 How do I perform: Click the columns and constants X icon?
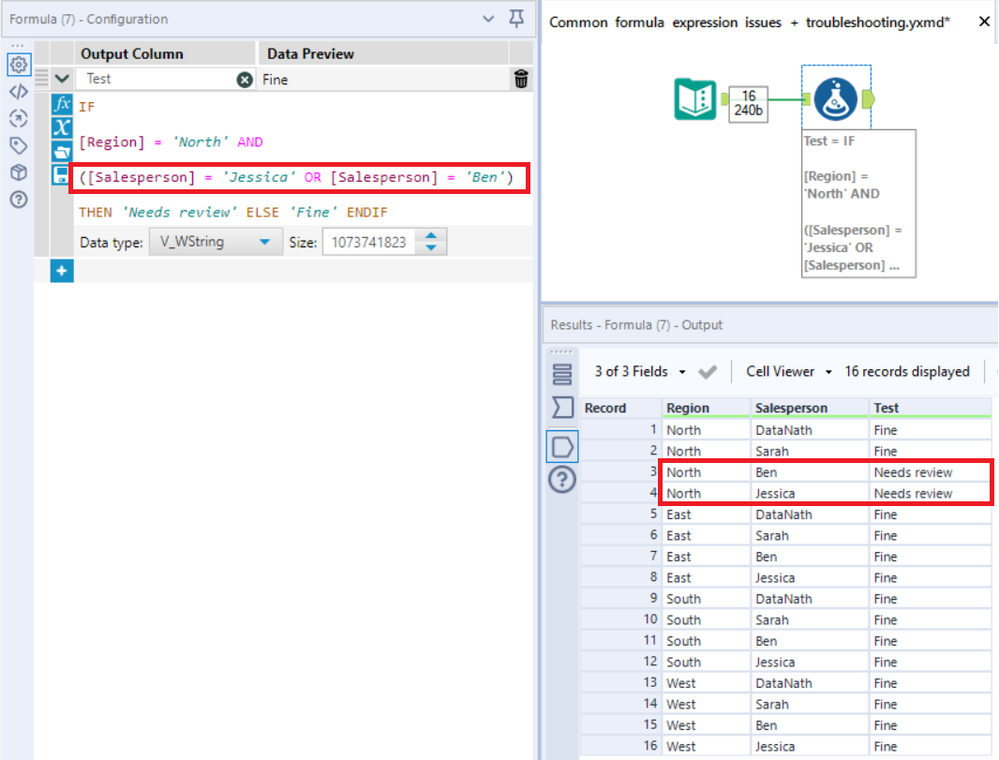point(62,128)
